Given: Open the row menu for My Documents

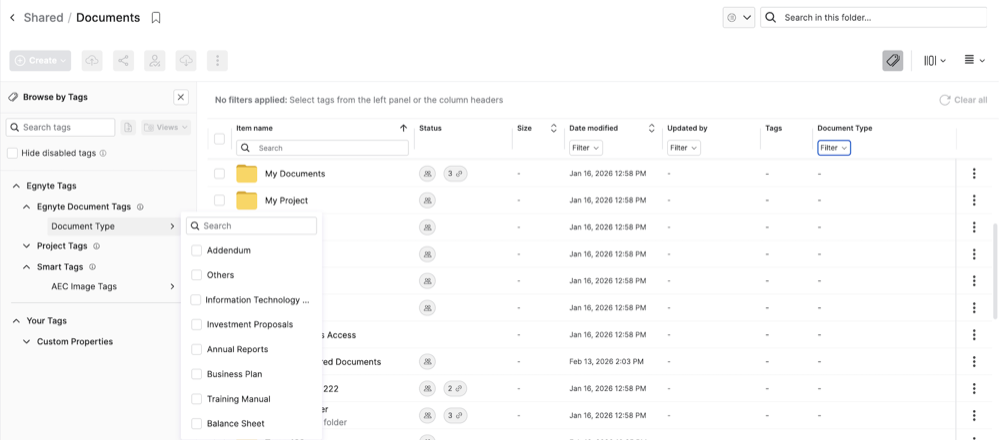Looking at the screenshot, I should click(974, 173).
